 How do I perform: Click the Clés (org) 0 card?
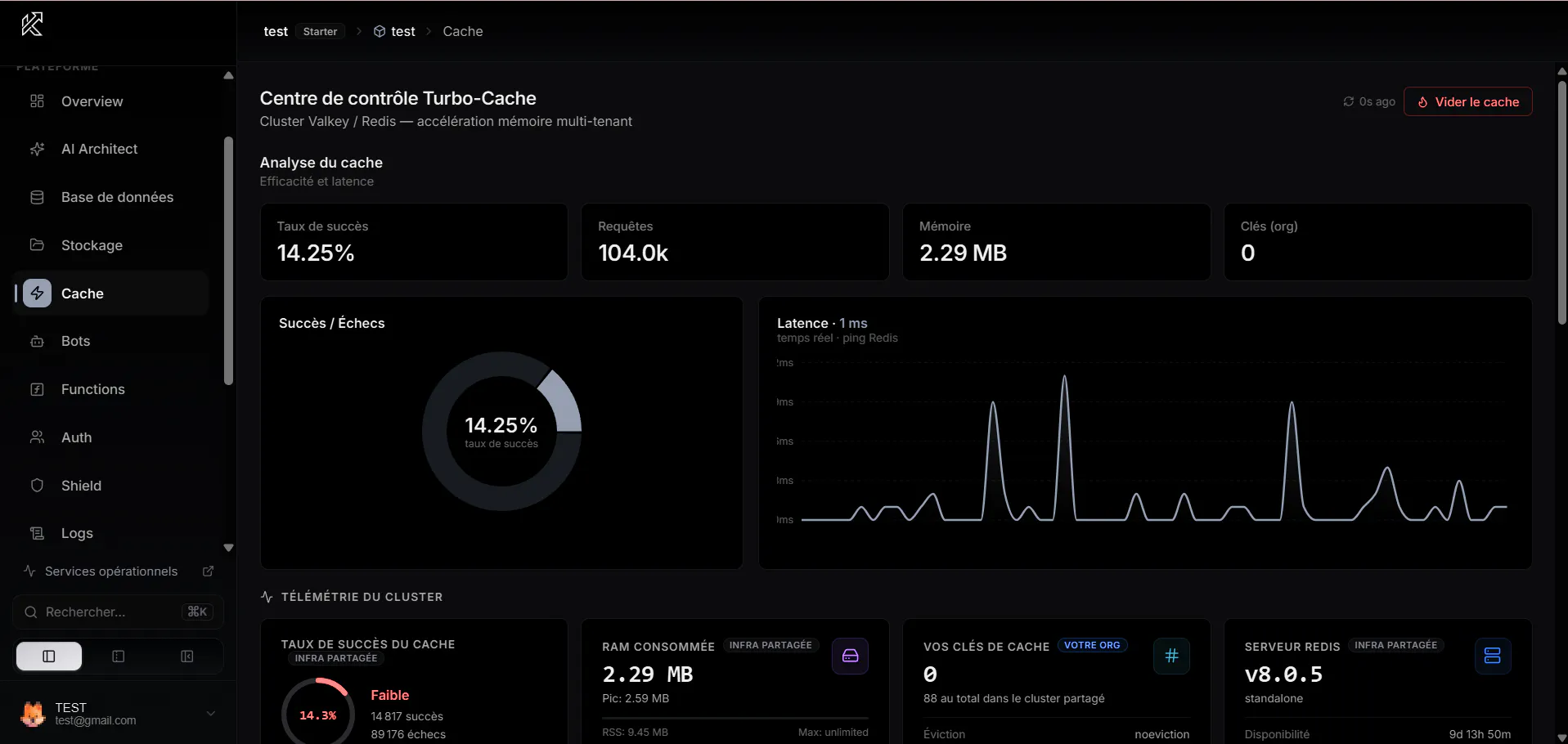pyautogui.click(x=1377, y=242)
